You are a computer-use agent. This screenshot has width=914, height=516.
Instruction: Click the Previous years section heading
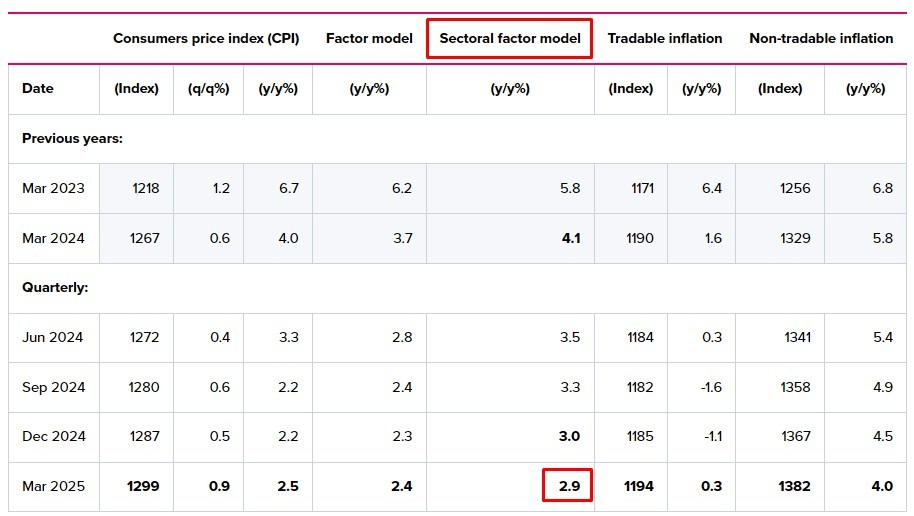[x=72, y=139]
